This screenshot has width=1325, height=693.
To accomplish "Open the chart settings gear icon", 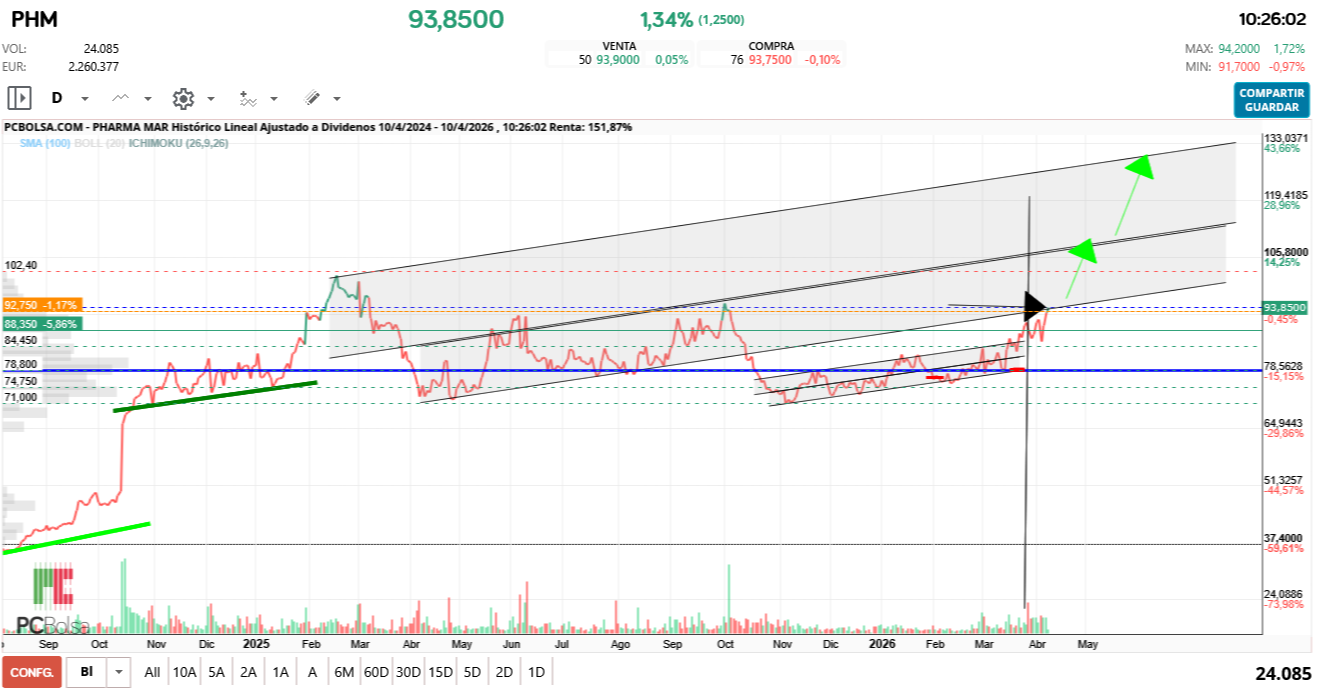I will 183,98.
